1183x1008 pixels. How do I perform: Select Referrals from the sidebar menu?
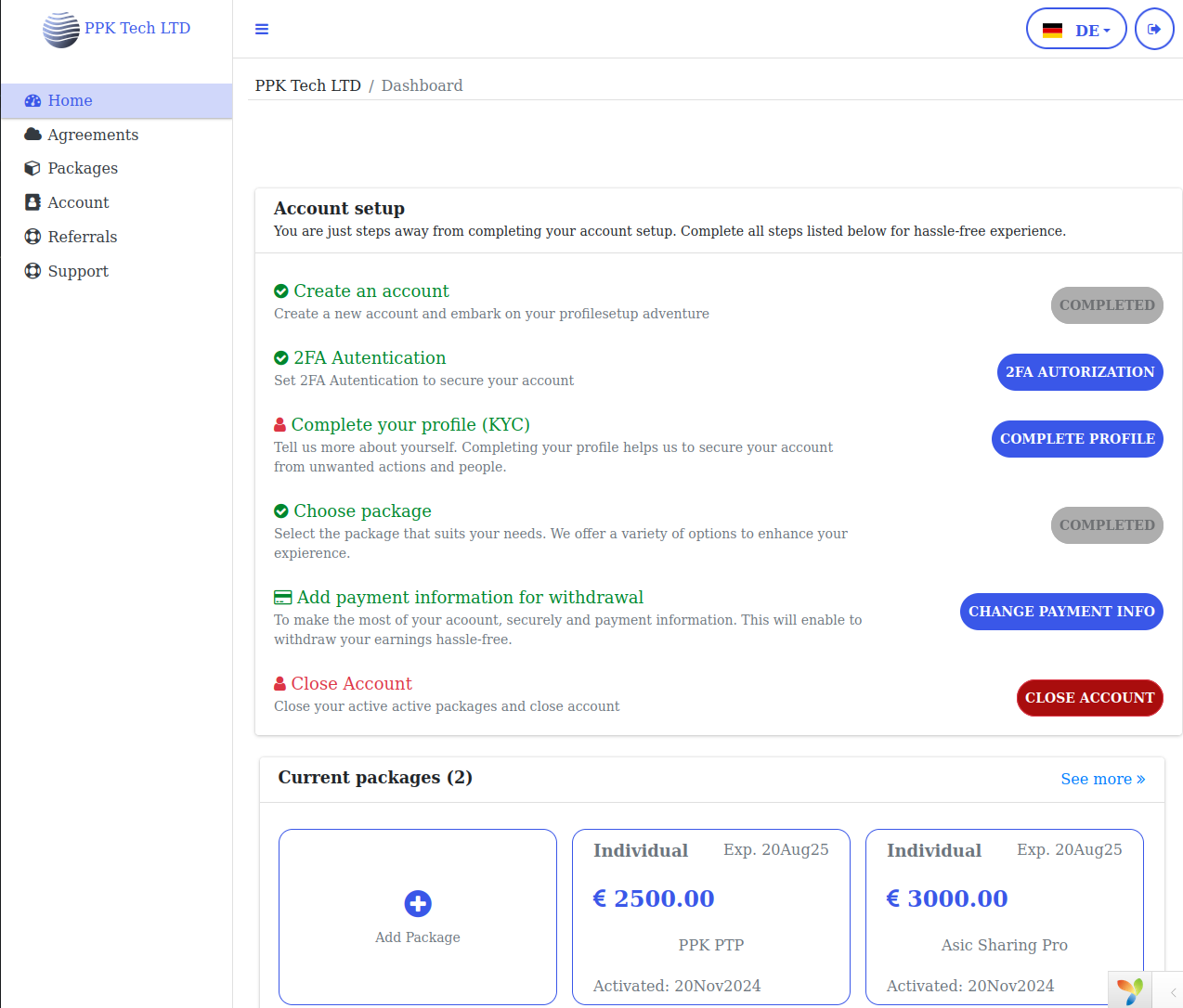[x=83, y=237]
